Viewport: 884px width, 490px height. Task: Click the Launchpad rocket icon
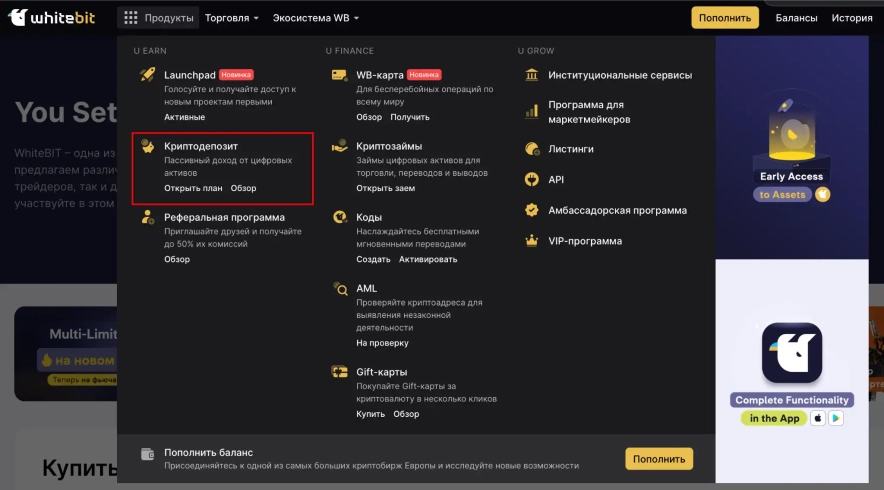(147, 75)
